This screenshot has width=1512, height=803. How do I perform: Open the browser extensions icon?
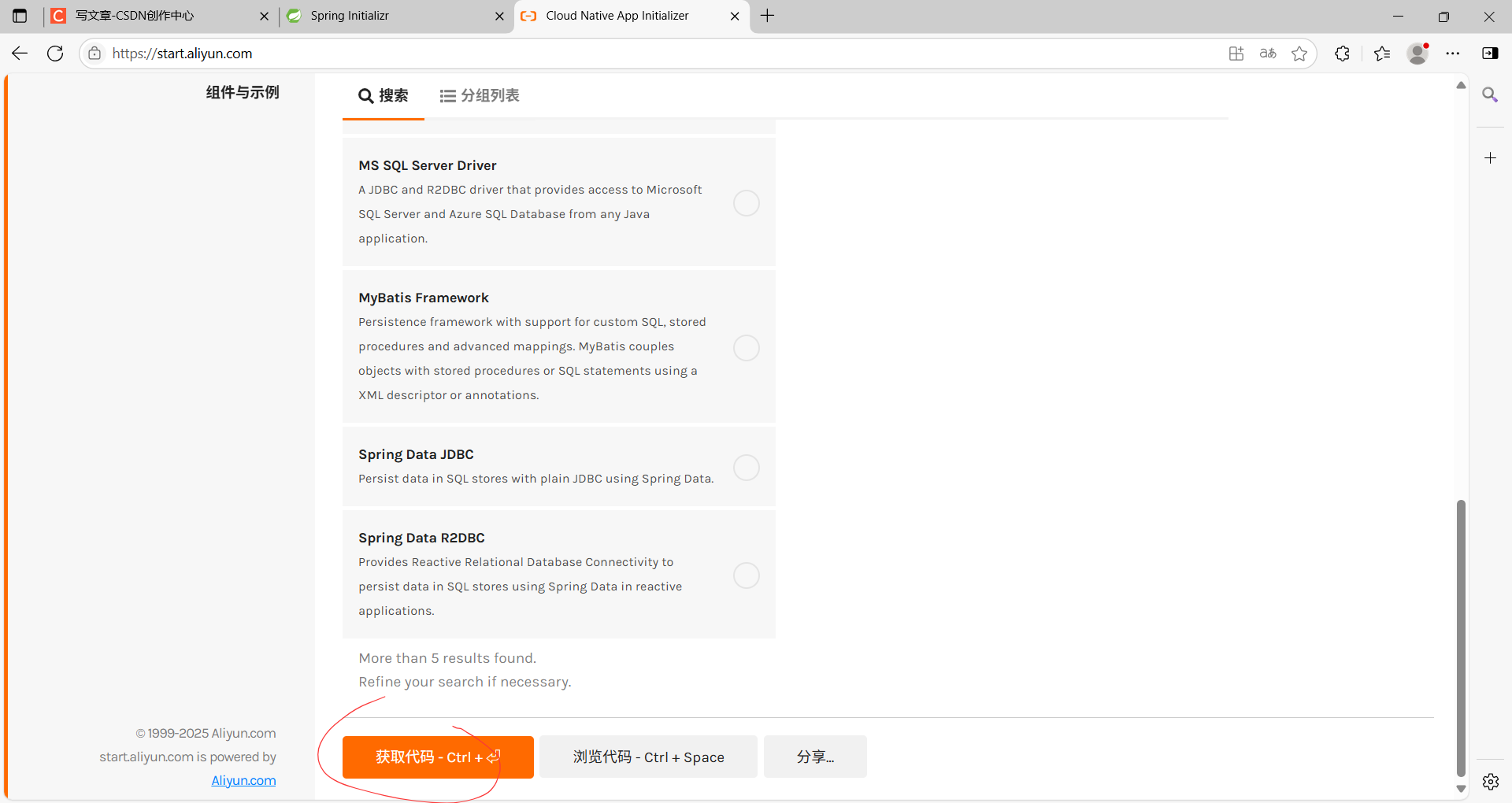pos(1343,54)
